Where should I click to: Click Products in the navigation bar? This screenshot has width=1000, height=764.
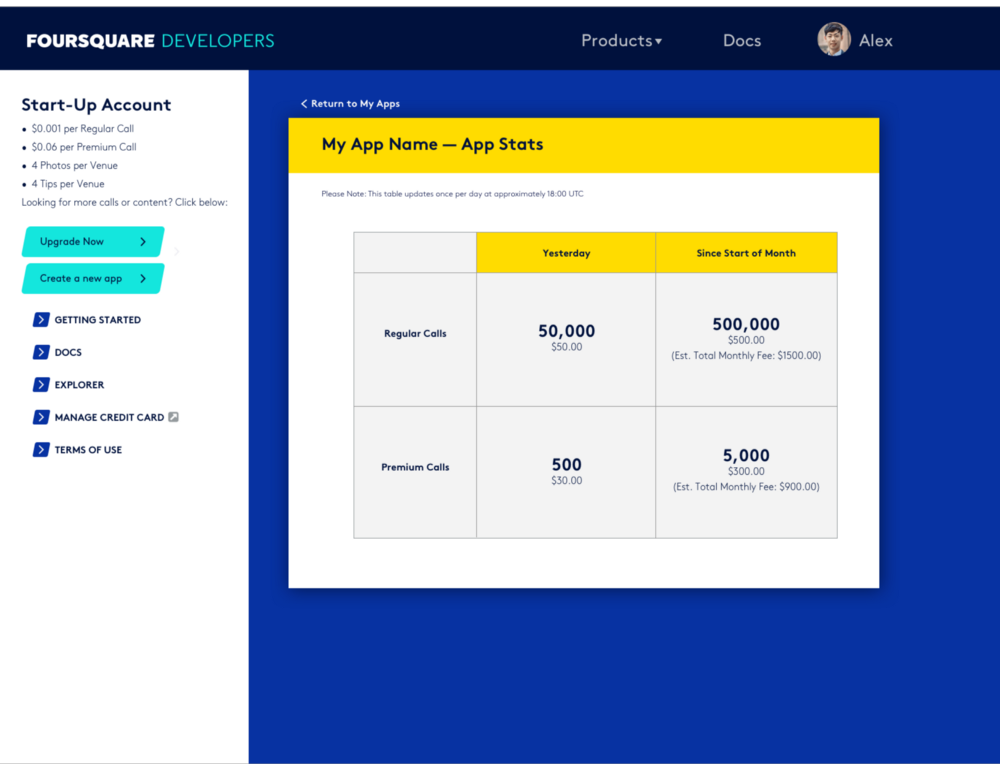(615, 40)
